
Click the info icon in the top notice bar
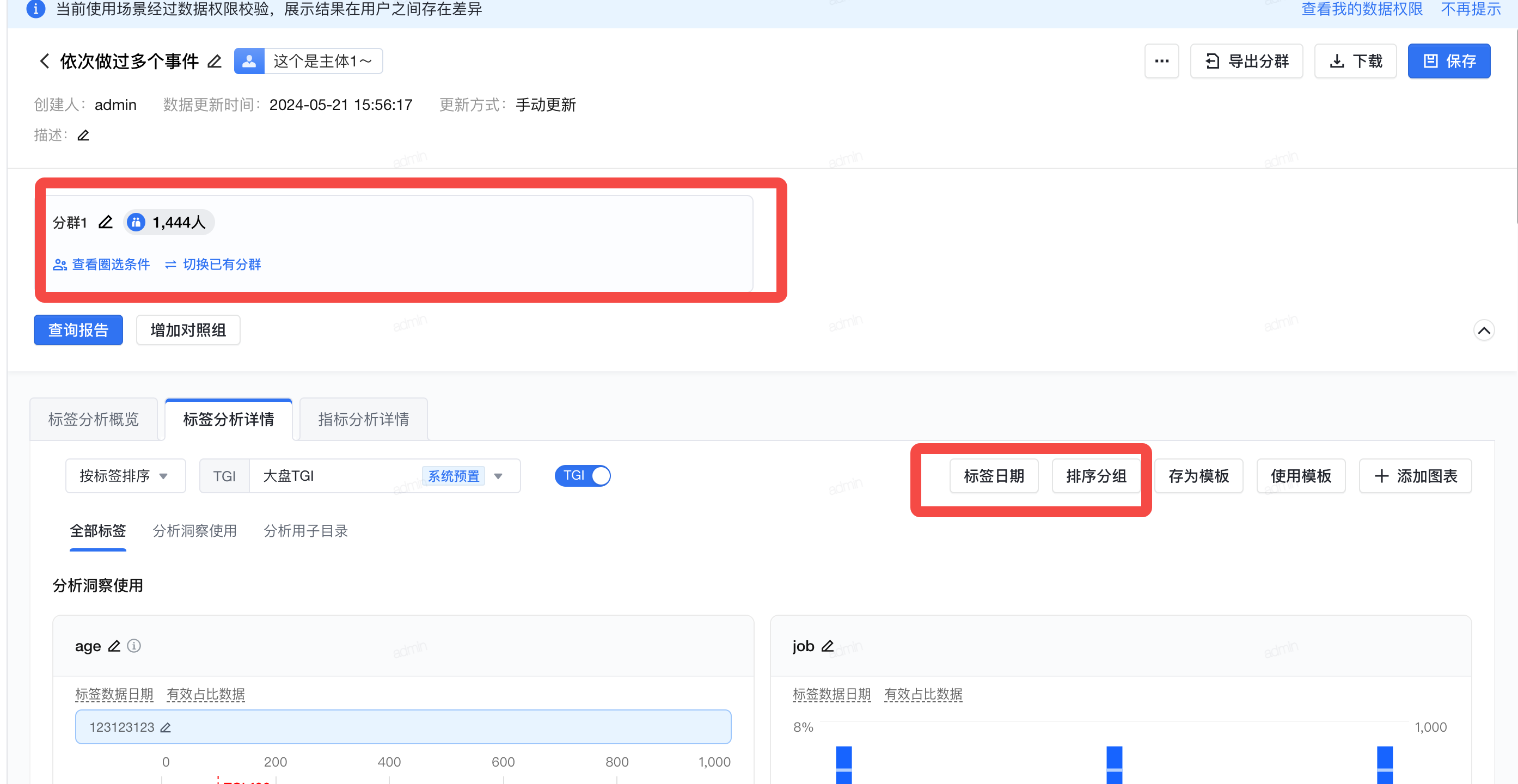(x=36, y=9)
